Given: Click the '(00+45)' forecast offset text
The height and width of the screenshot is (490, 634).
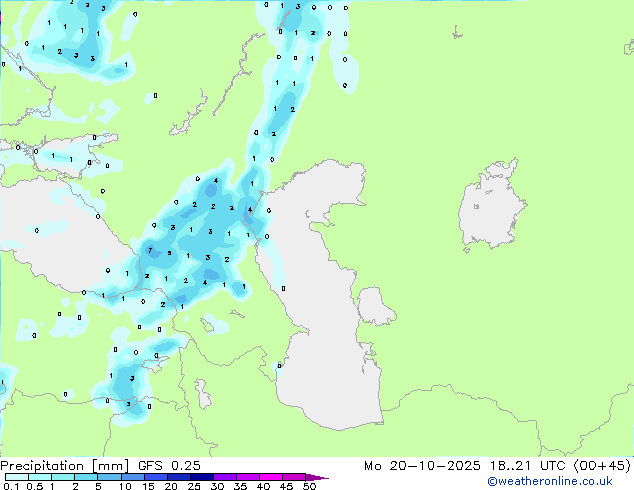Looking at the screenshot, I should 602,466.
